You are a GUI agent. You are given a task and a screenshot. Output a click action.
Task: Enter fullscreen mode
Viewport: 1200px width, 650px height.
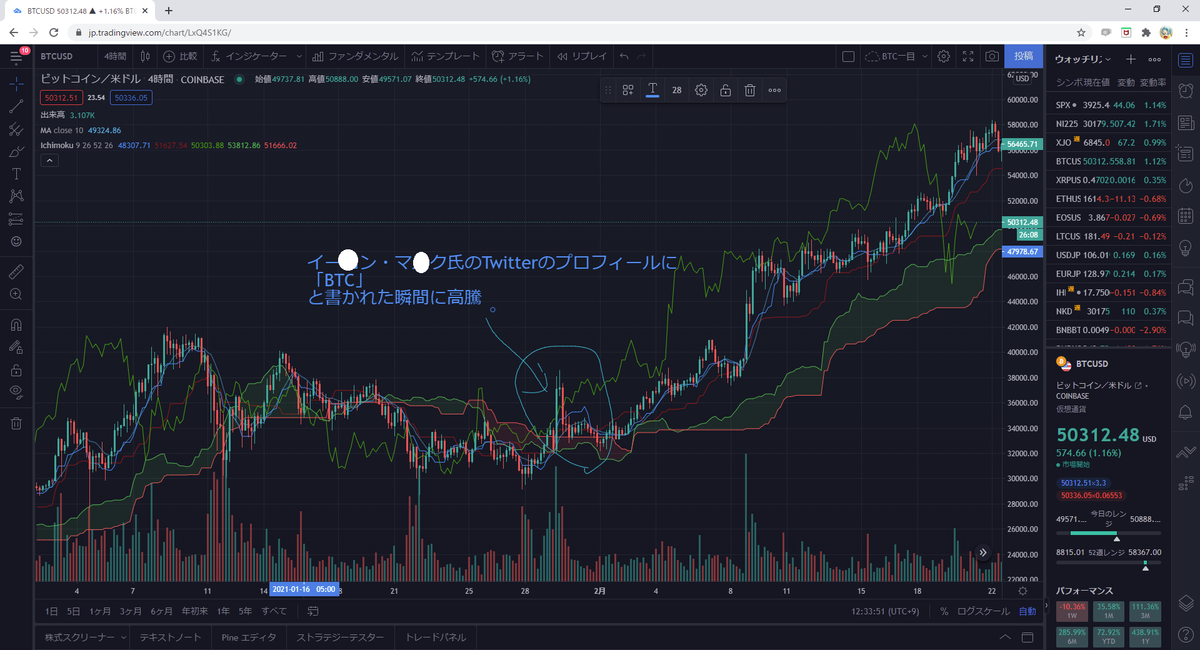click(967, 57)
